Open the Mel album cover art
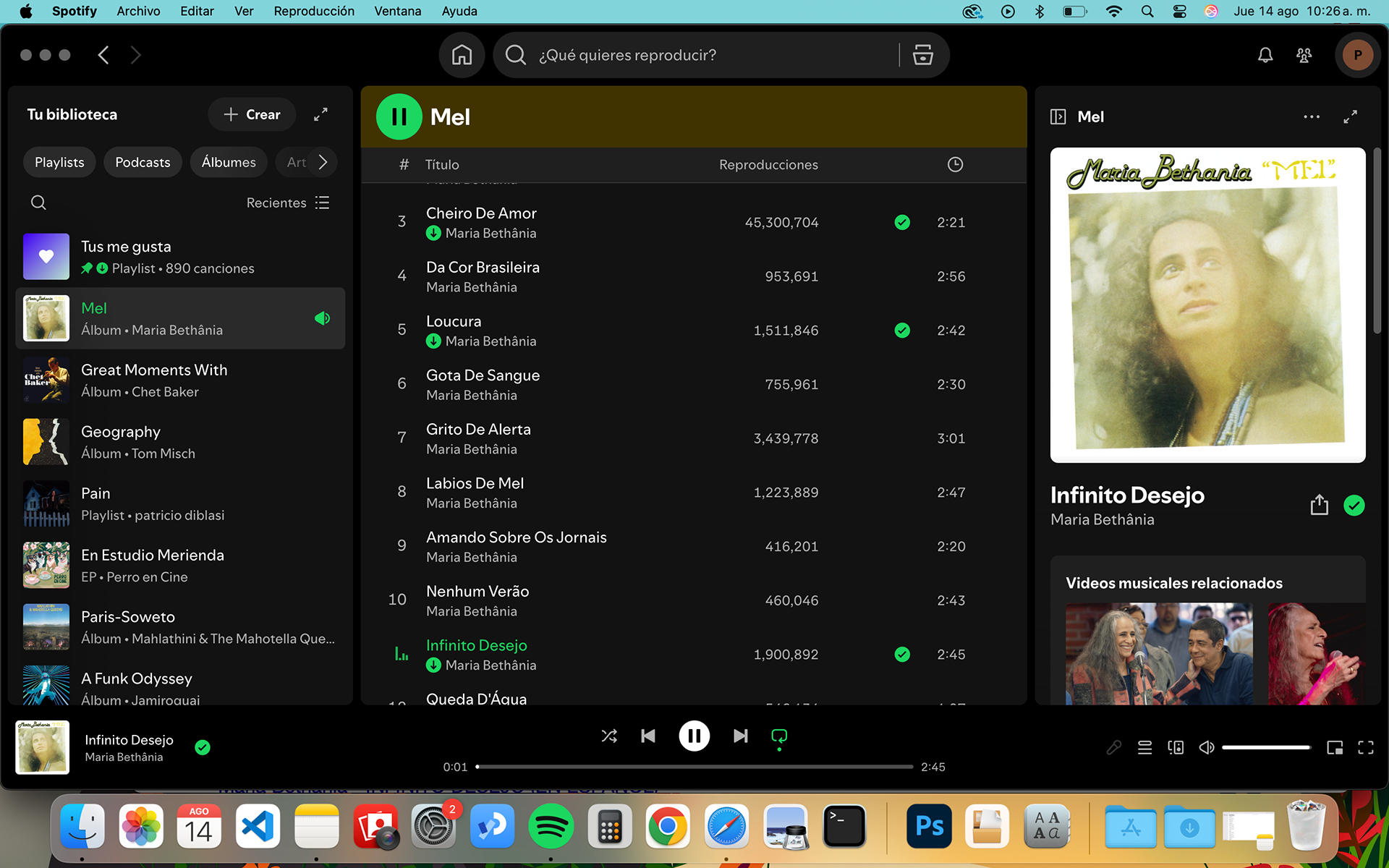 [1207, 305]
